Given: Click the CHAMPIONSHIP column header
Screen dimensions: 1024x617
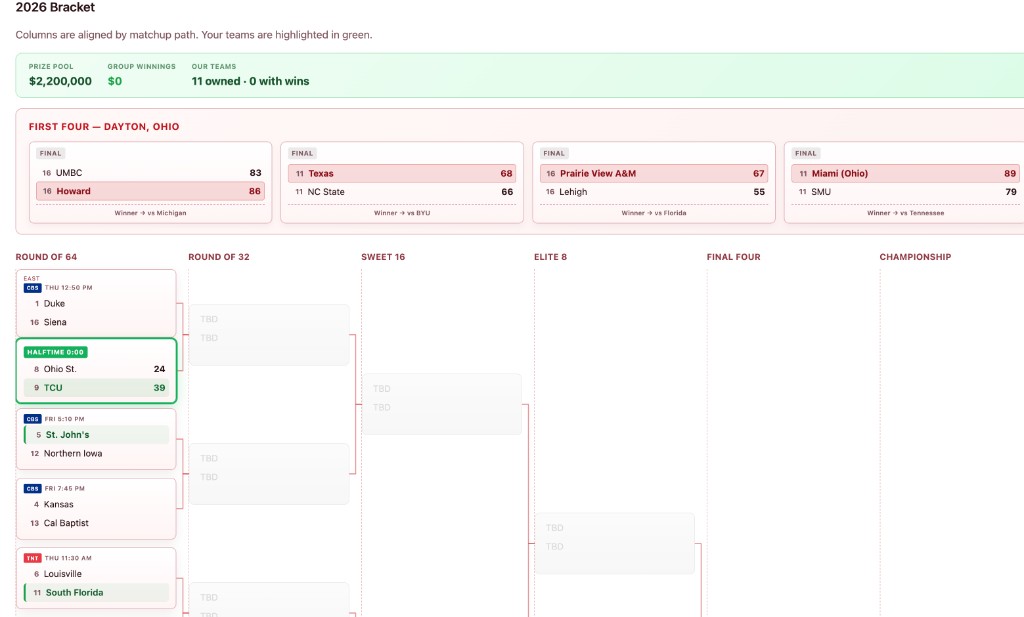Looking at the screenshot, I should (915, 257).
